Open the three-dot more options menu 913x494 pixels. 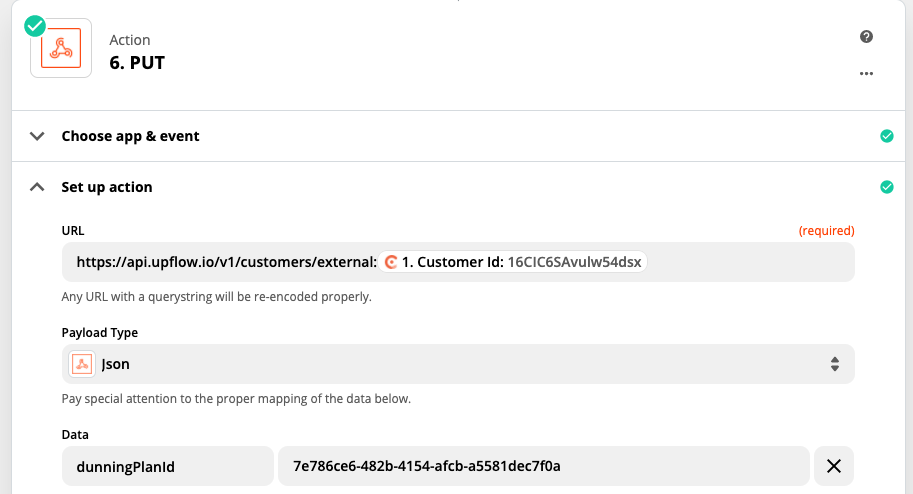tap(866, 74)
